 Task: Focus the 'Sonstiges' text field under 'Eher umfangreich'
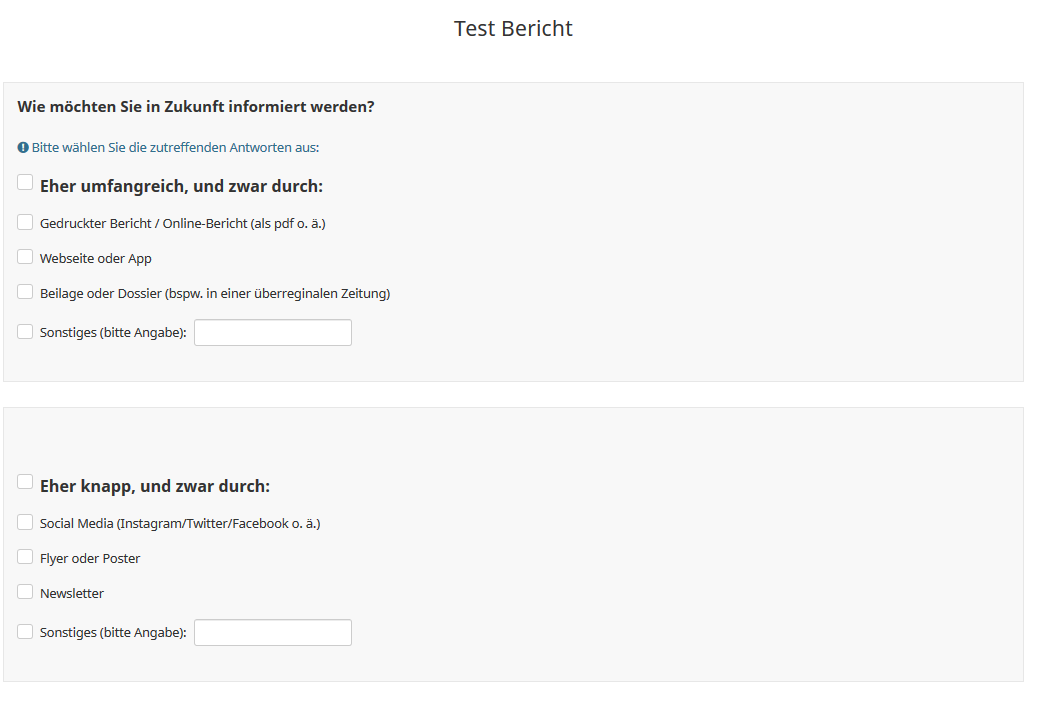click(x=272, y=332)
